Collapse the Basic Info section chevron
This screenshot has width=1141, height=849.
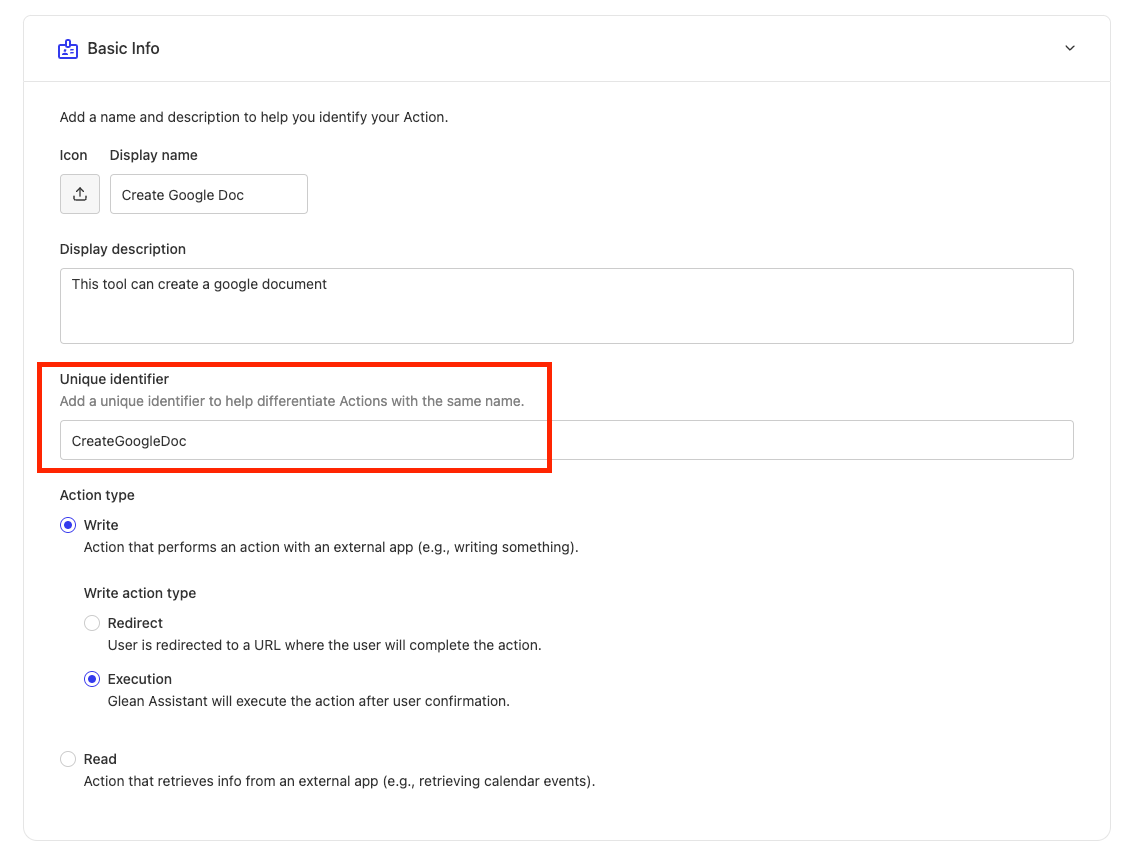tap(1070, 48)
